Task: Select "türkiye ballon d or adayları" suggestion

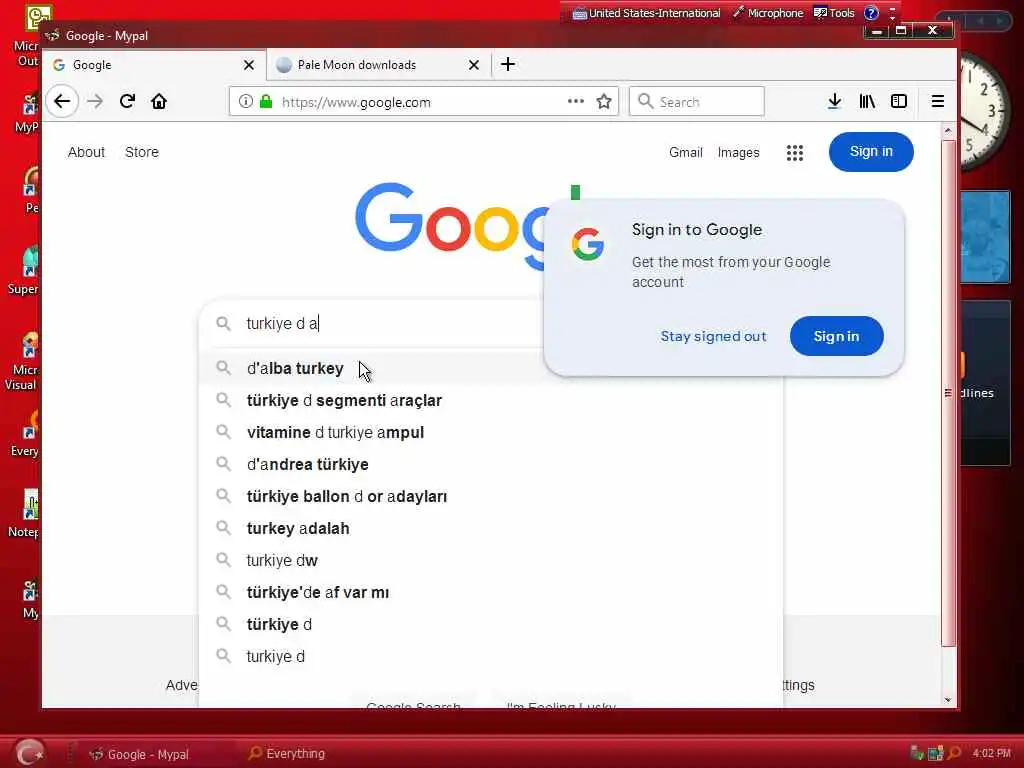Action: coord(490,496)
